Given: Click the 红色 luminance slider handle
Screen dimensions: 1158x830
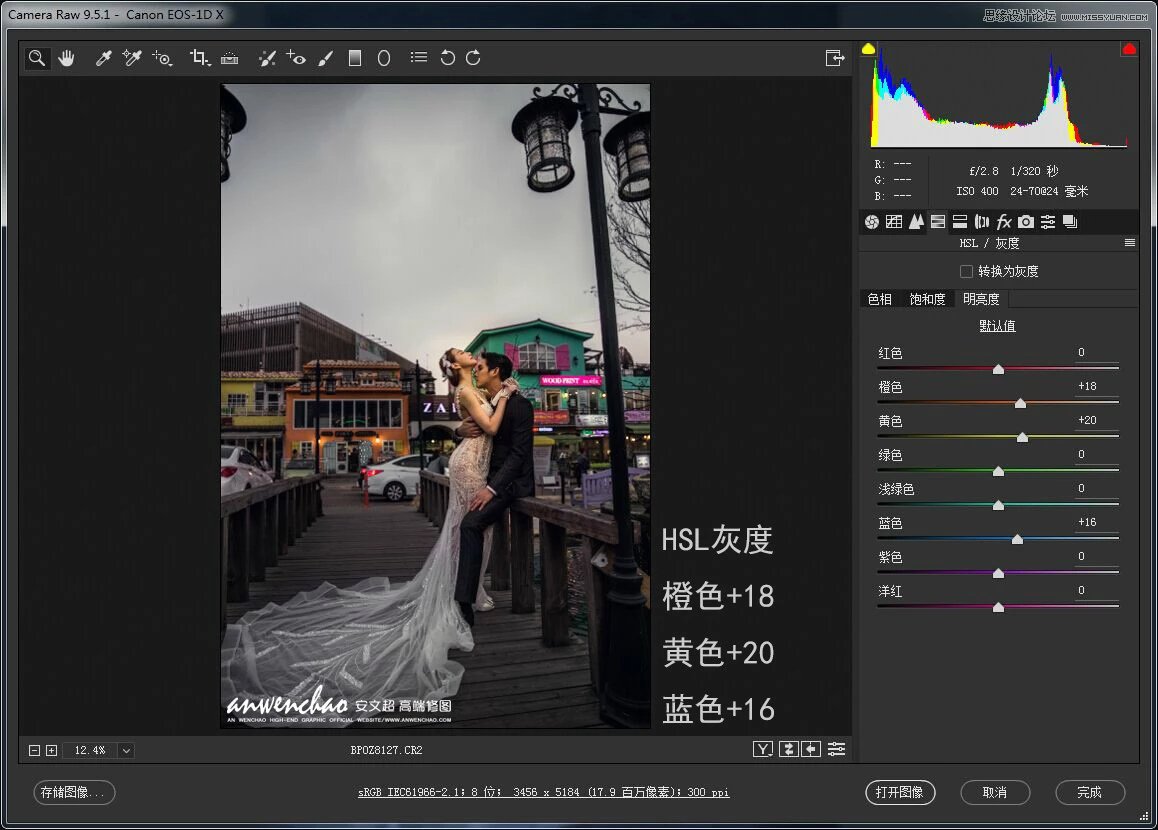Looking at the screenshot, I should [x=998, y=369].
